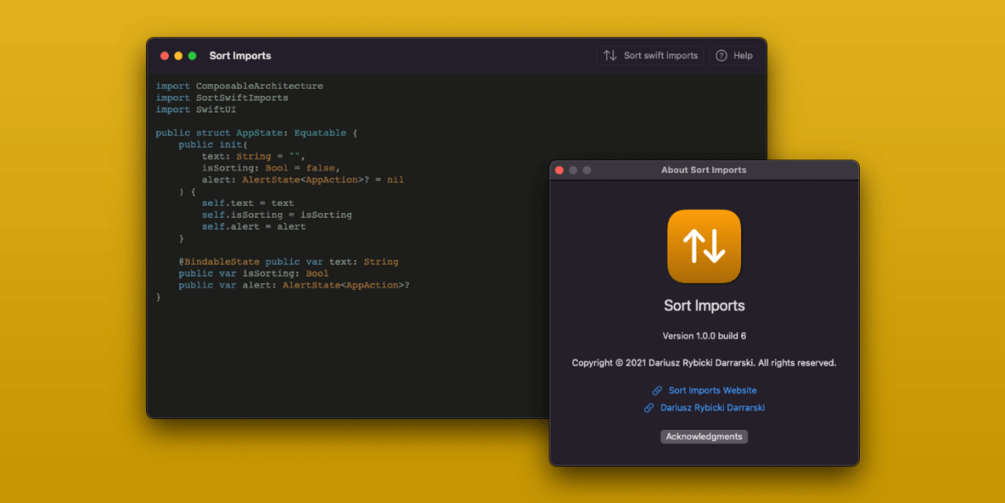Click the 'About Sort Imports' title bar text
1005x503 pixels.
click(704, 170)
